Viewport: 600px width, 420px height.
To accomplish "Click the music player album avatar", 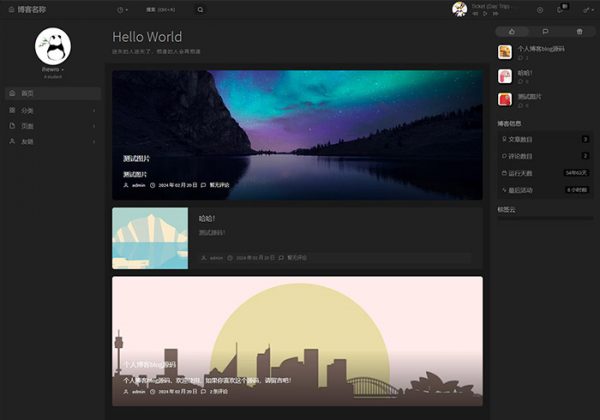I will pyautogui.click(x=459, y=9).
